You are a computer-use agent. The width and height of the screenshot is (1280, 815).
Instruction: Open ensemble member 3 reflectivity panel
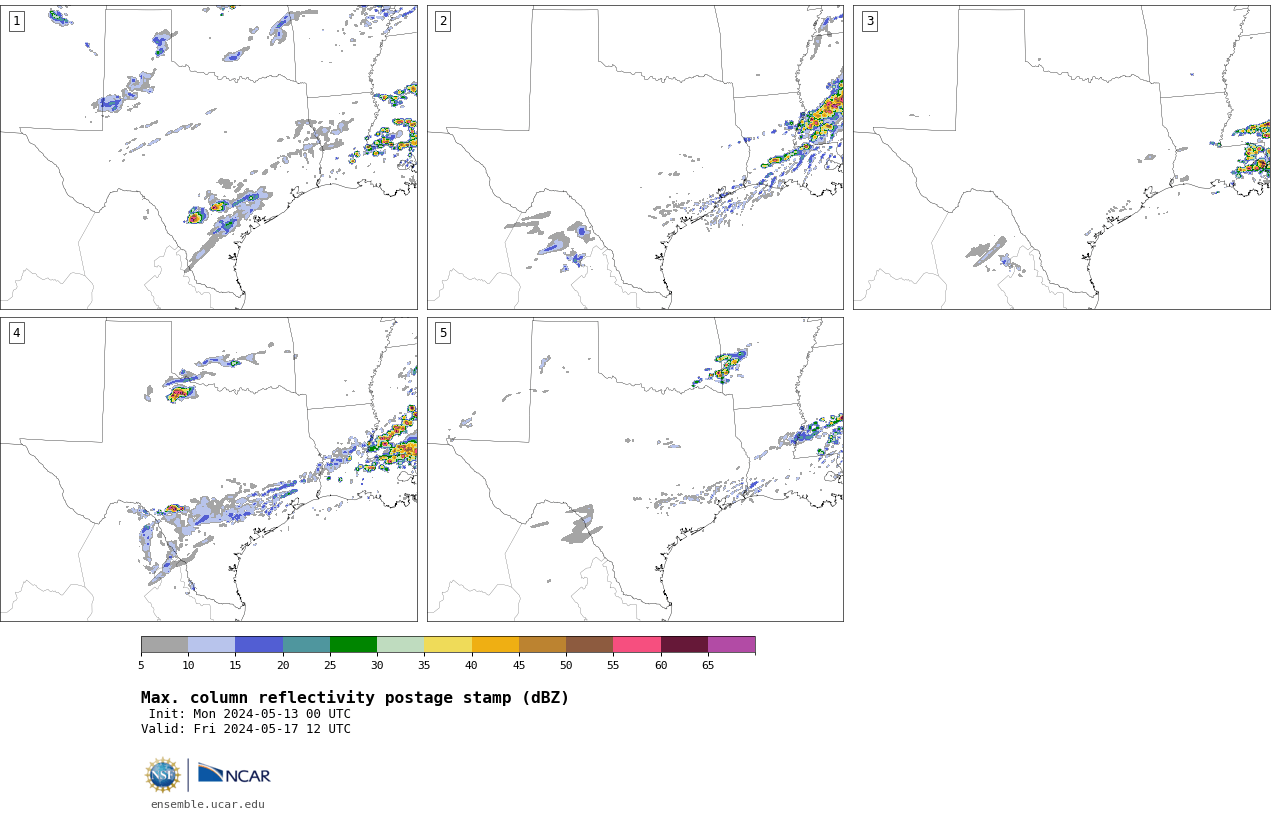point(1062,157)
